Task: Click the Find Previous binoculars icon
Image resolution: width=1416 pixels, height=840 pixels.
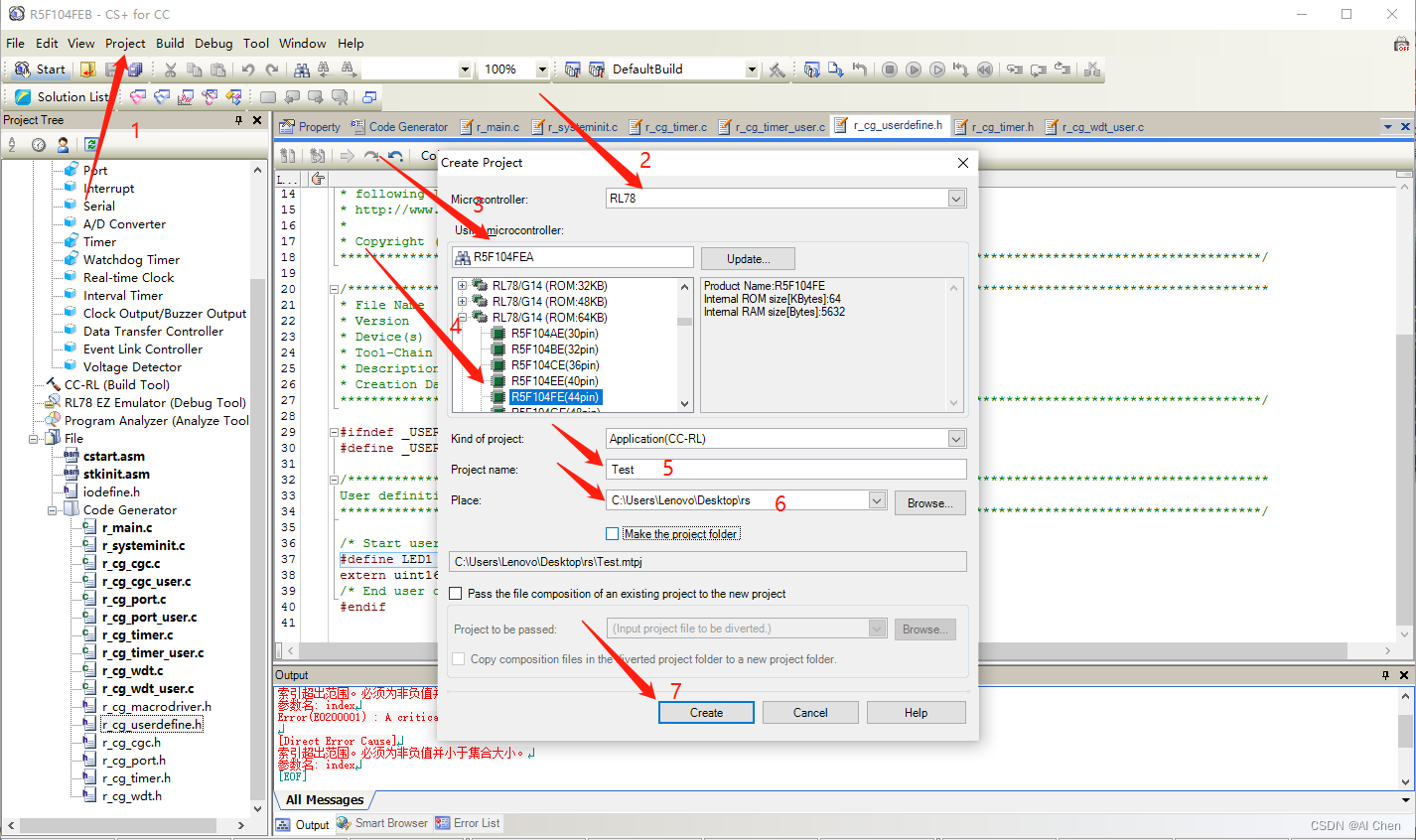Action: (x=325, y=70)
